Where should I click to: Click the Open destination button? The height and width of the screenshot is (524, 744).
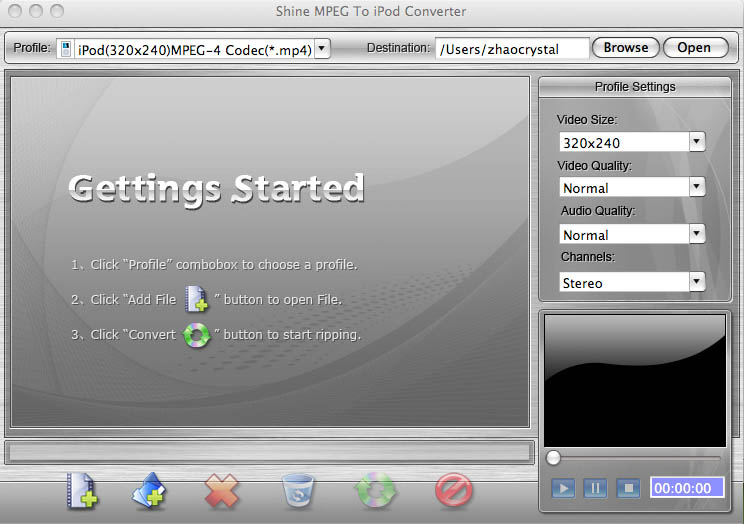click(696, 48)
